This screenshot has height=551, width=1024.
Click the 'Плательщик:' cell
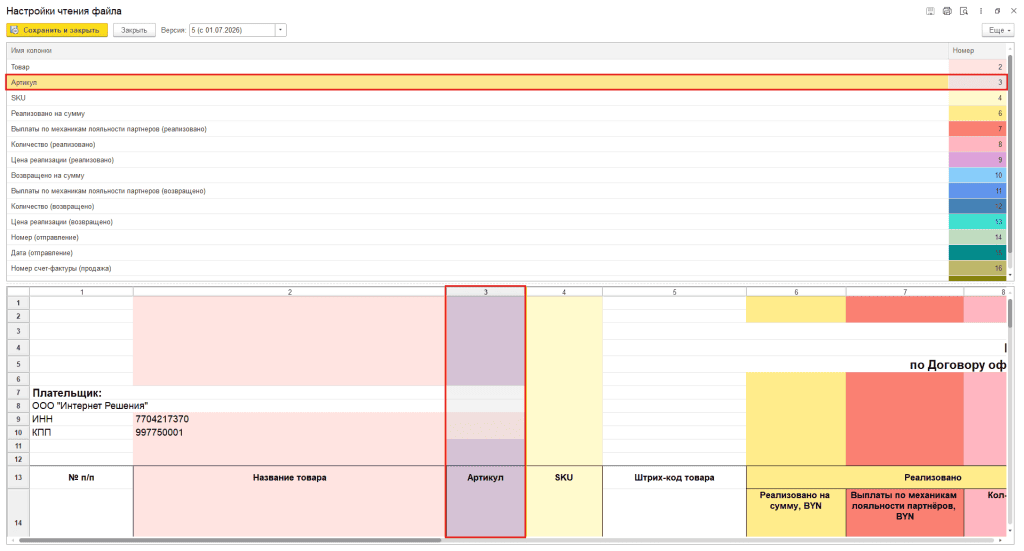point(67,393)
